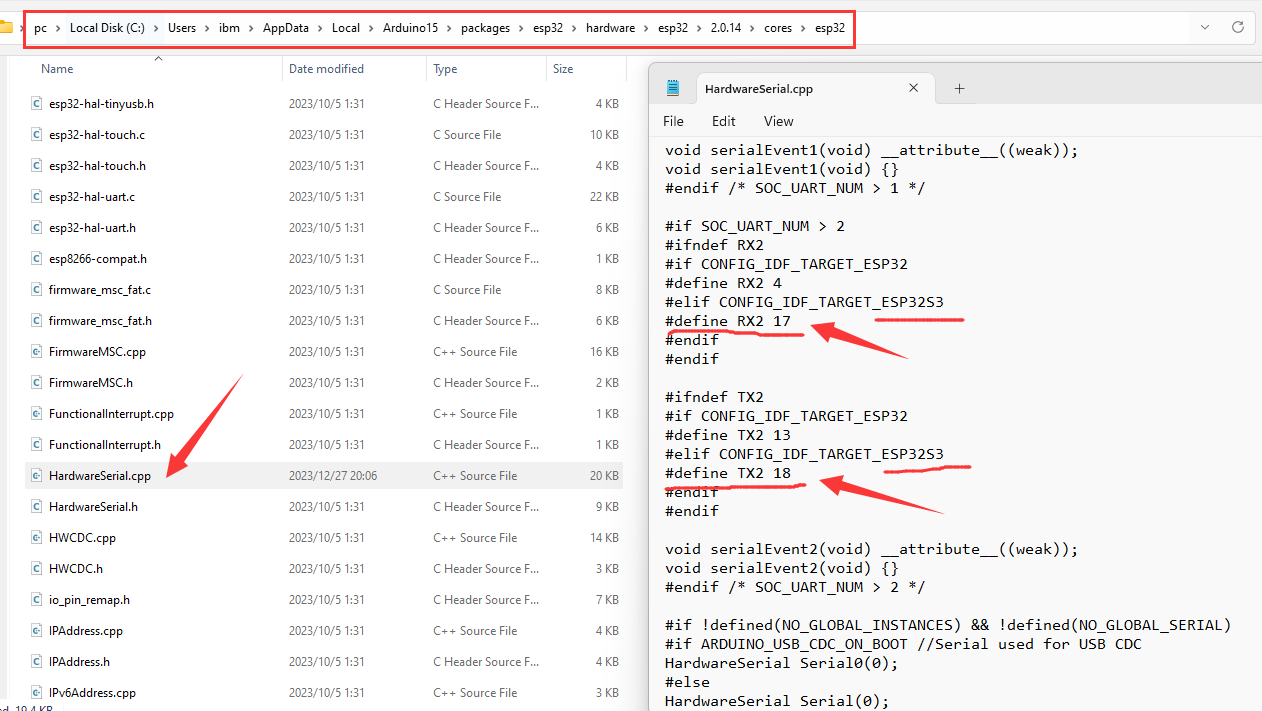This screenshot has height=711, width=1262.
Task: Click the Notepad icon in the tab
Action: [673, 88]
